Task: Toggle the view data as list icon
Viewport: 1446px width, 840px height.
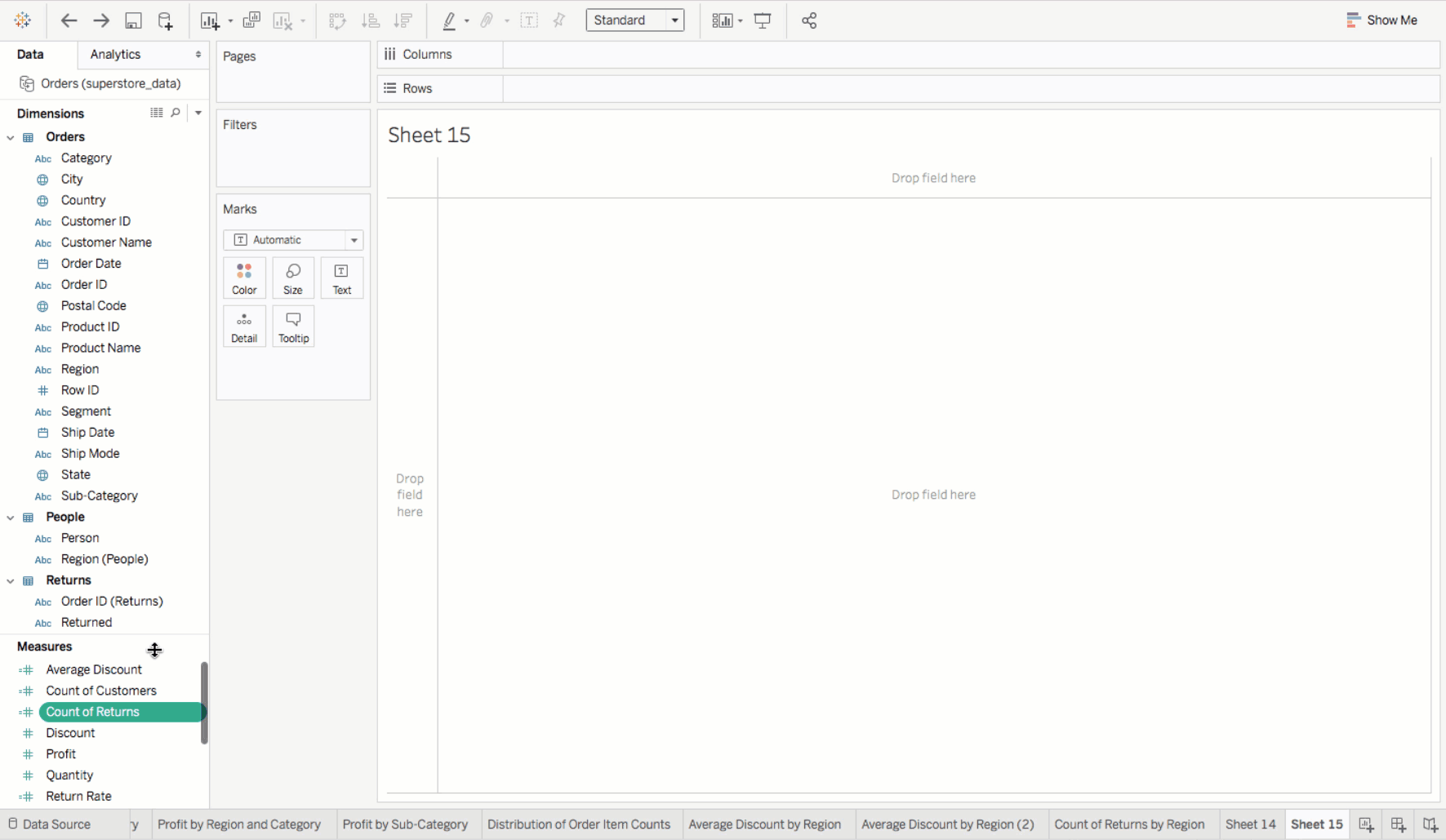Action: pos(157,113)
